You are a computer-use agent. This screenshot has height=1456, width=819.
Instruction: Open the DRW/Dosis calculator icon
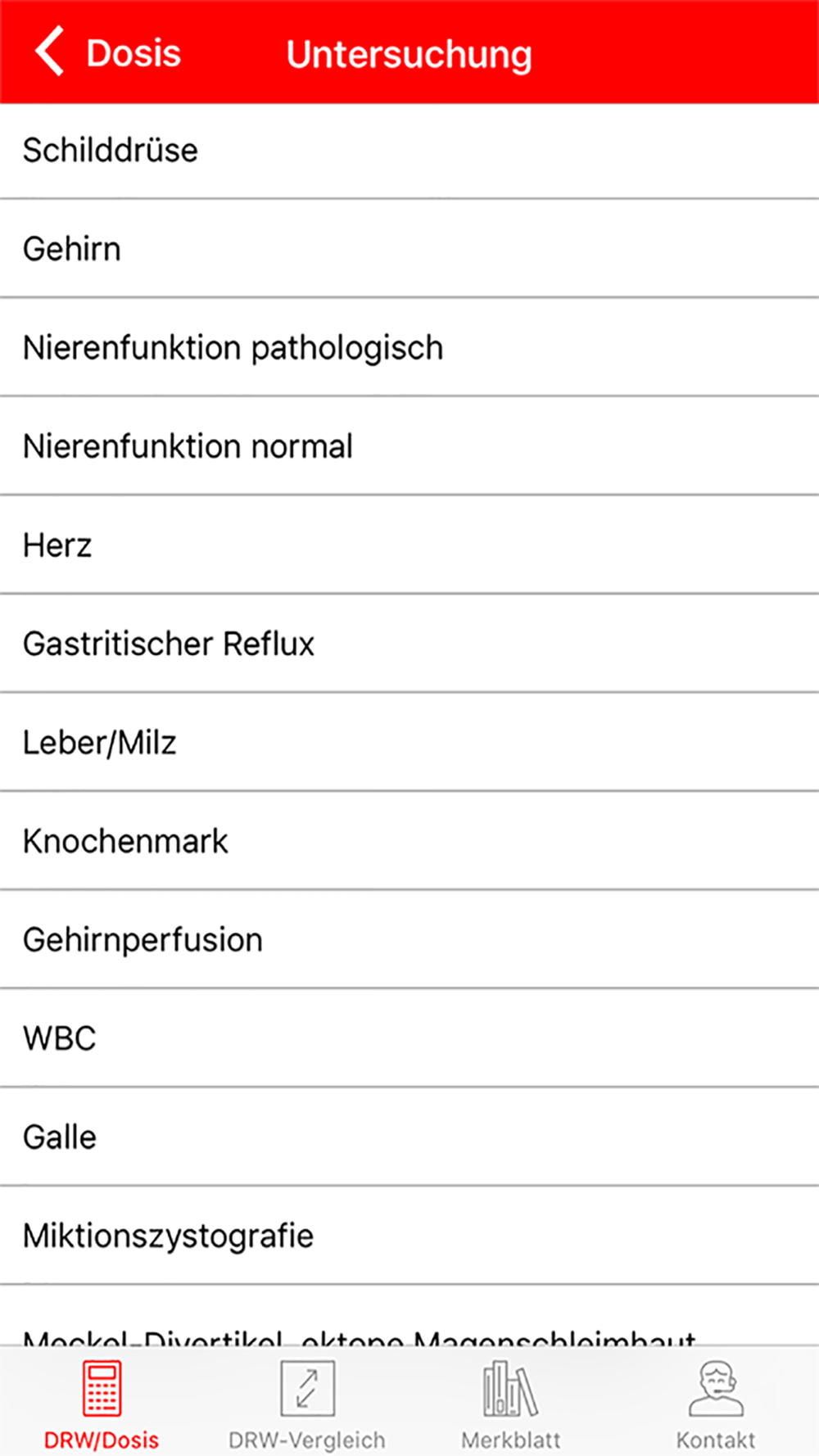click(102, 1388)
